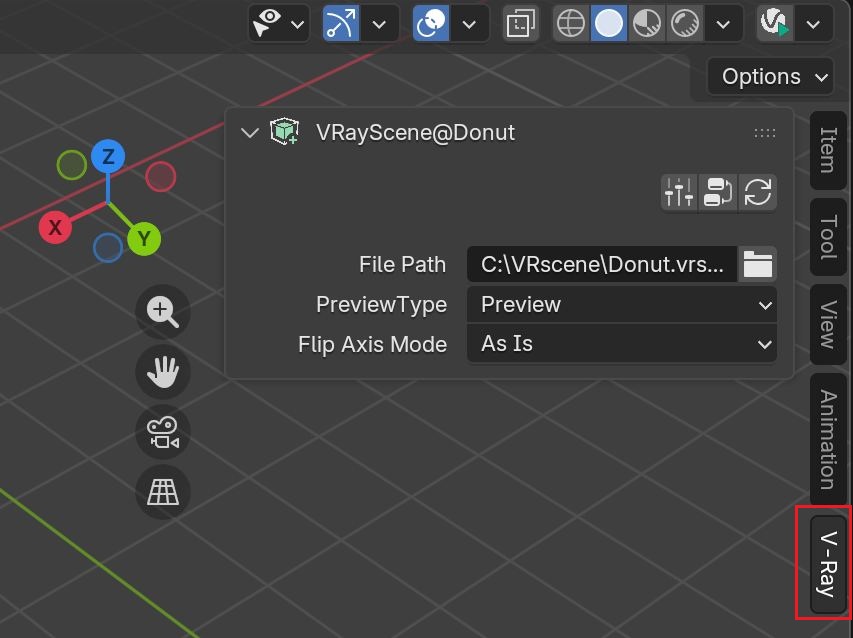Click the pan hand viewport icon

[163, 371]
